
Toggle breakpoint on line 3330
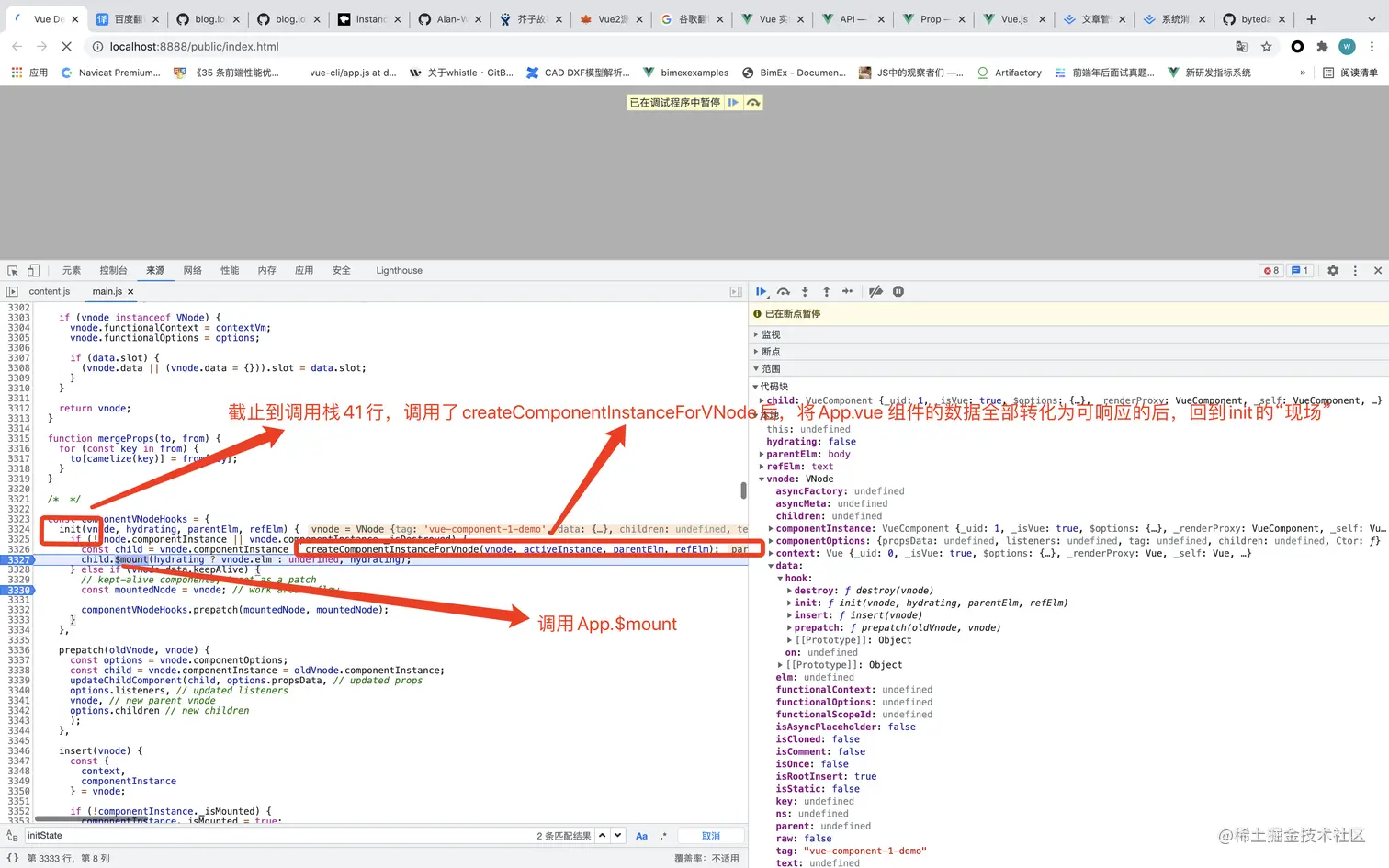click(x=18, y=590)
